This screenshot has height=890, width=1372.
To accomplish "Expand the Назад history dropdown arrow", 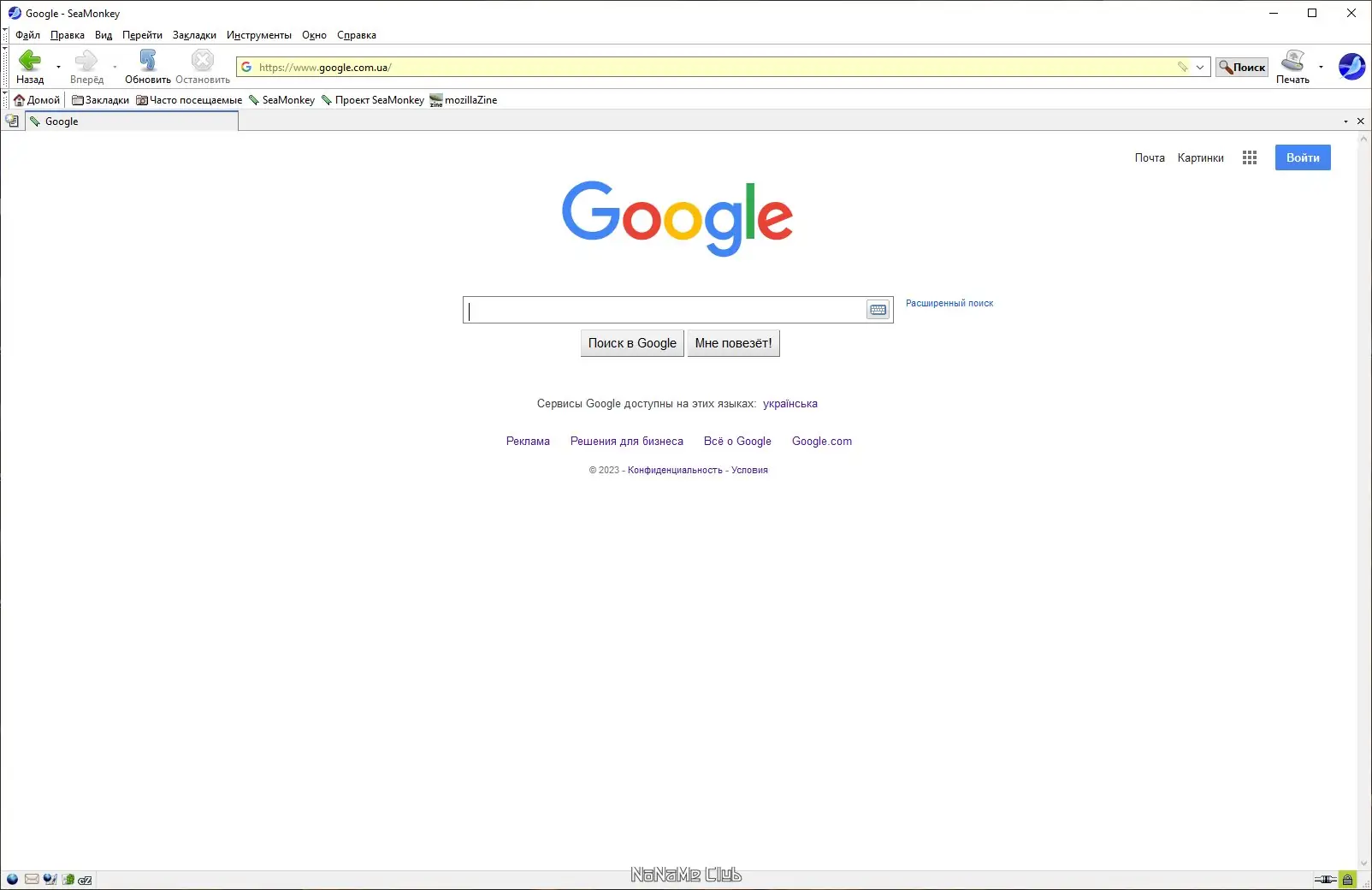I will tap(58, 67).
